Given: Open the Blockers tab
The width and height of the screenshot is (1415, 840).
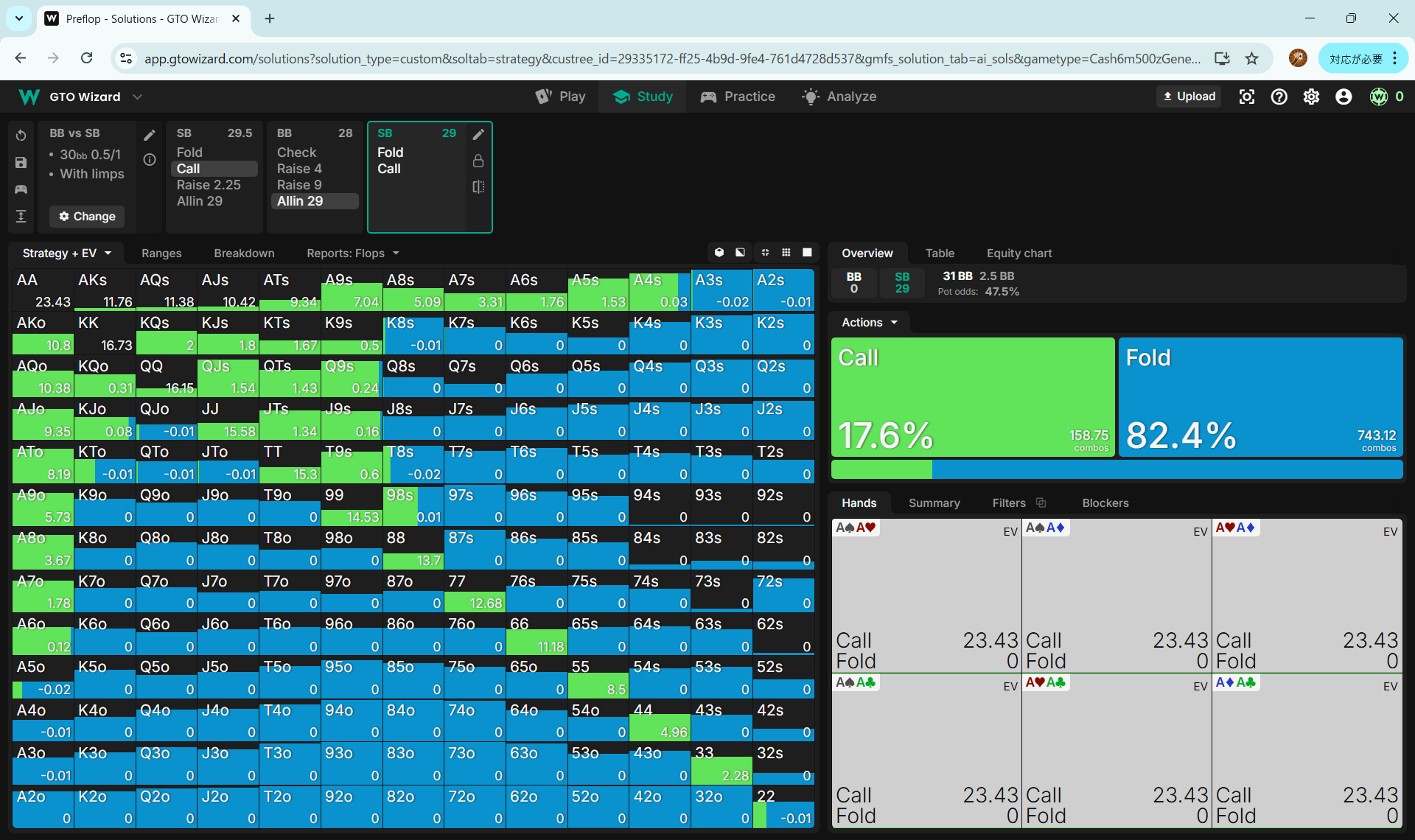Looking at the screenshot, I should tap(1105, 503).
